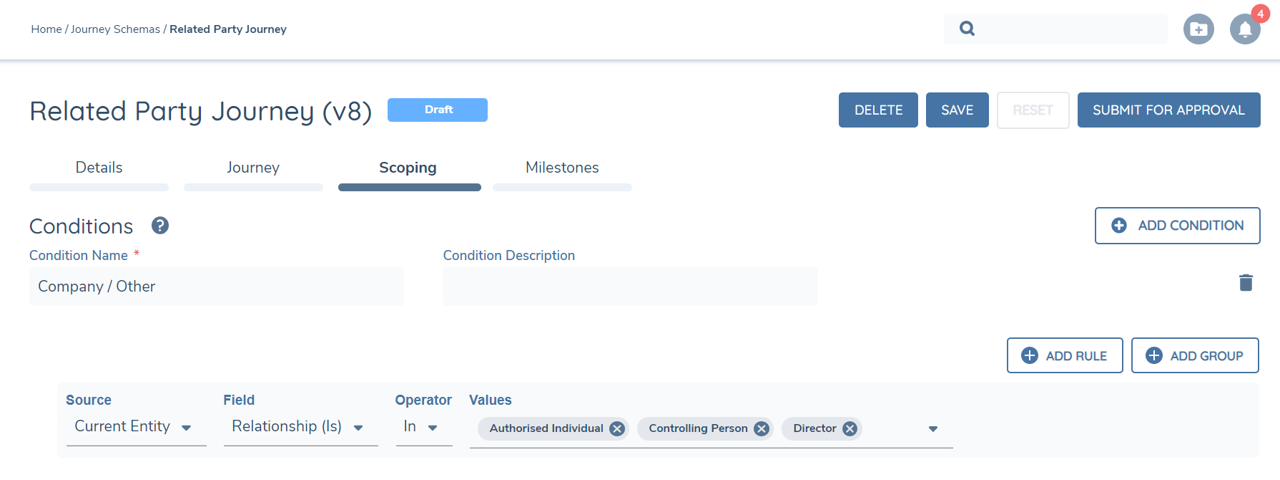The image size is (1280, 480).
Task: Click the search magnifier icon
Action: (x=967, y=29)
